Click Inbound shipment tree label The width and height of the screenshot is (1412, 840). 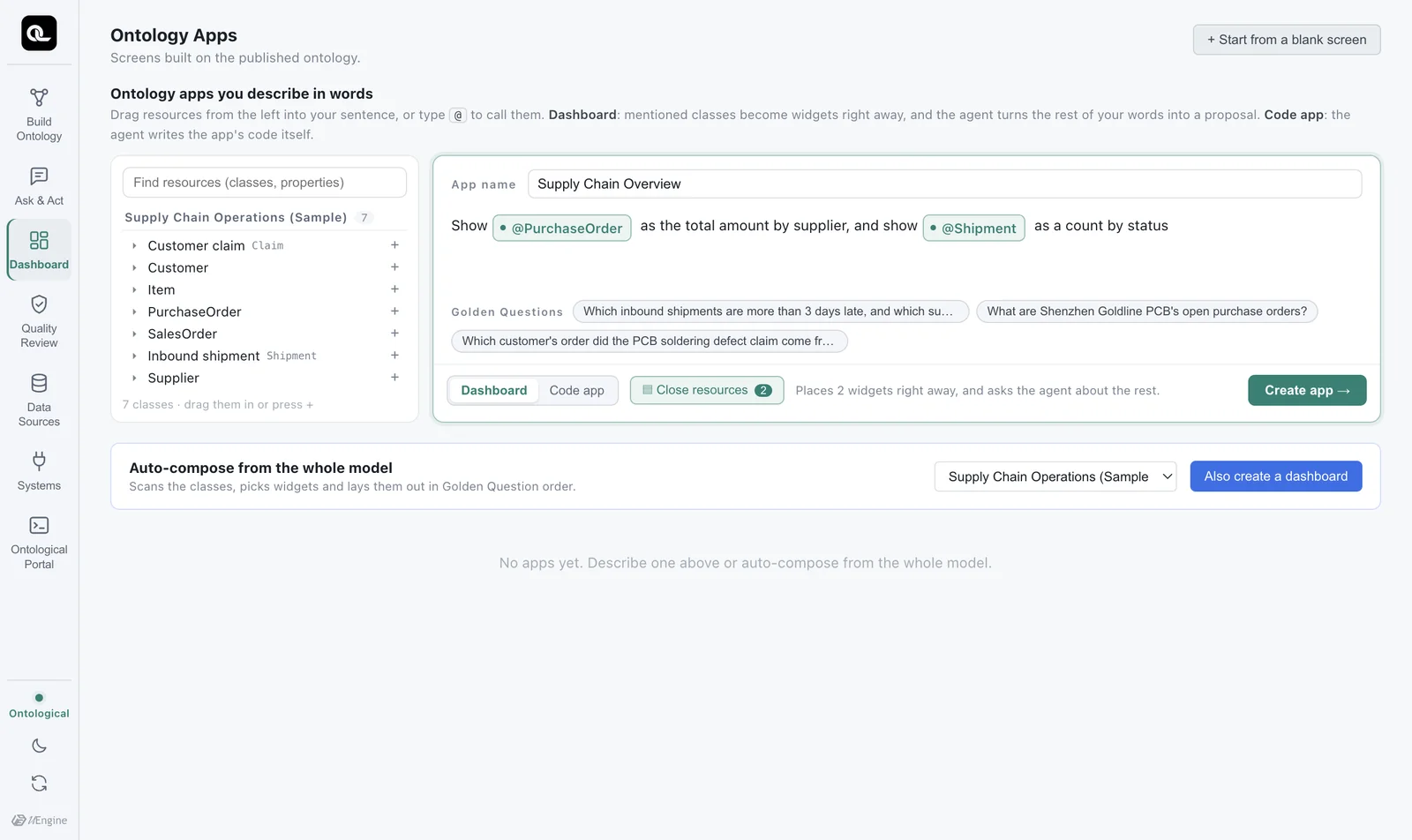pos(204,356)
